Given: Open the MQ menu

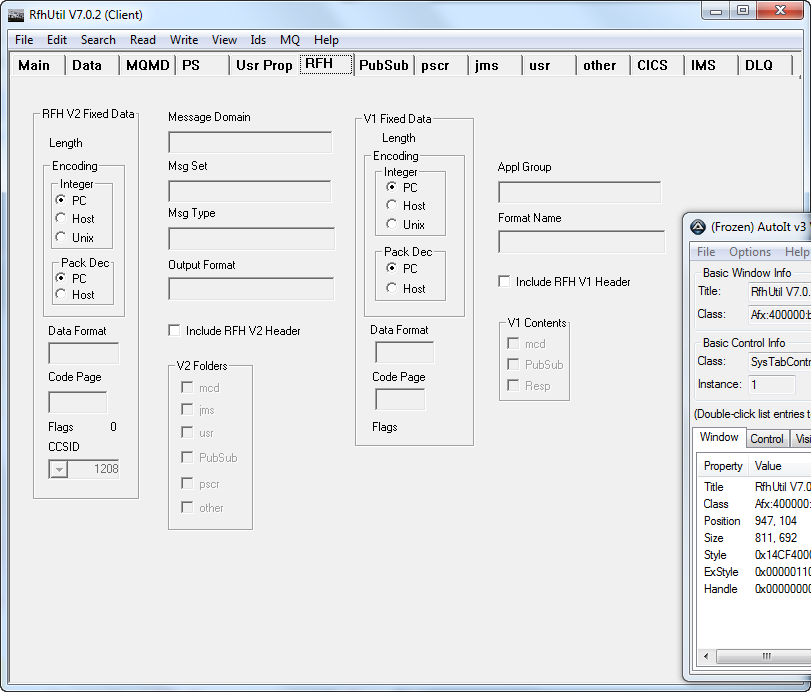Looking at the screenshot, I should (290, 40).
